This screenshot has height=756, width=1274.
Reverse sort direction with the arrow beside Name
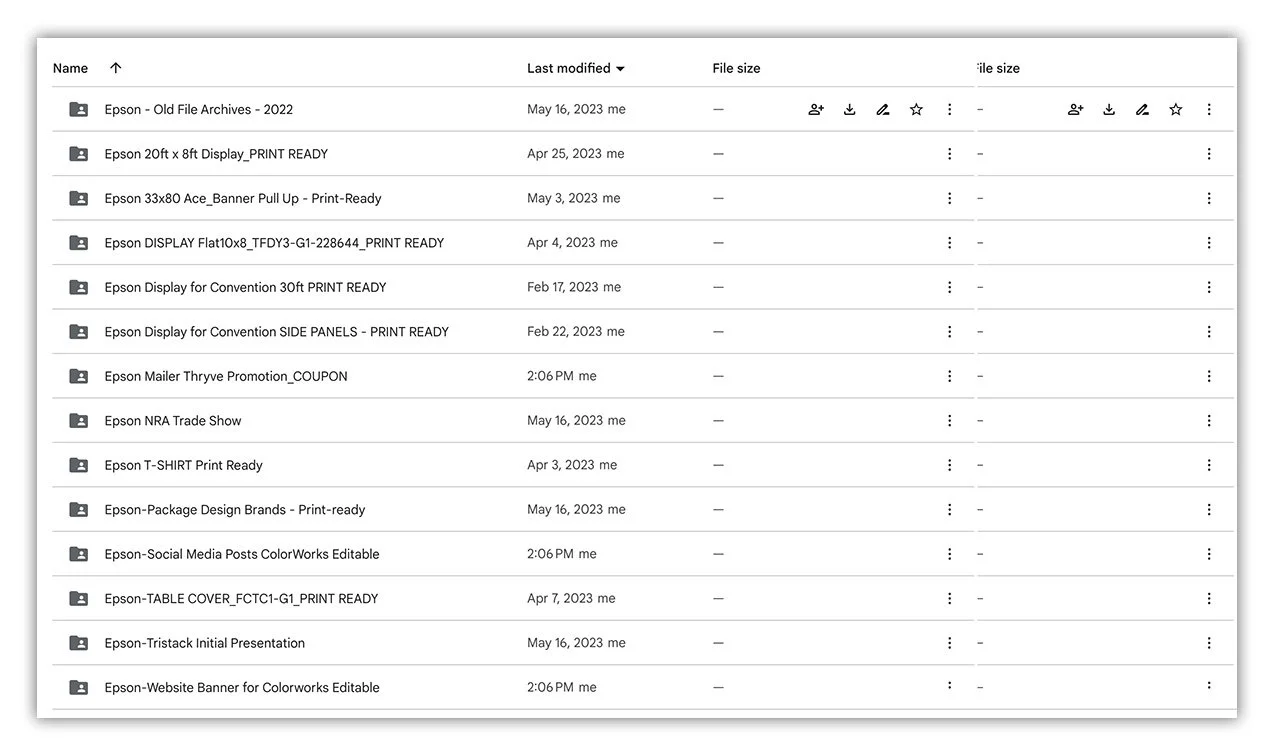pyautogui.click(x=115, y=68)
